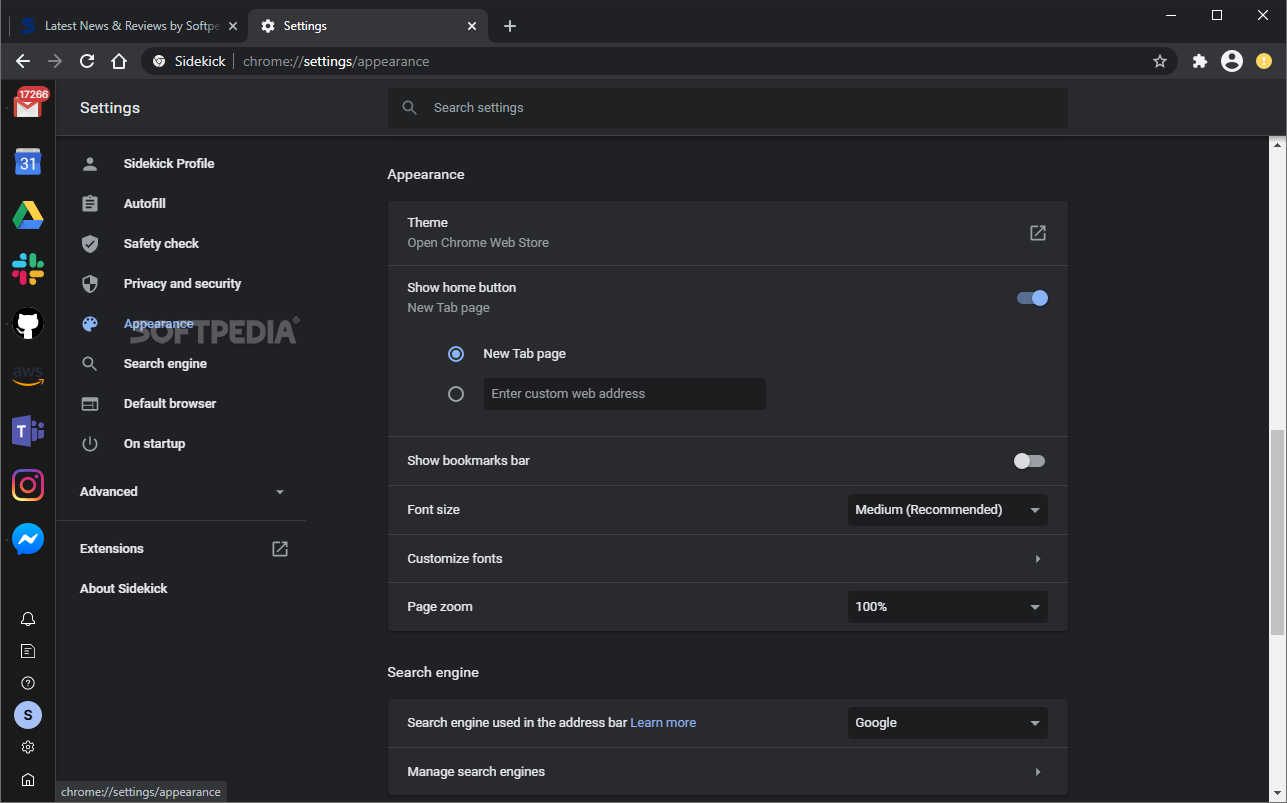Open Google Drive sidebar app
Image resolution: width=1287 pixels, height=803 pixels.
point(28,215)
